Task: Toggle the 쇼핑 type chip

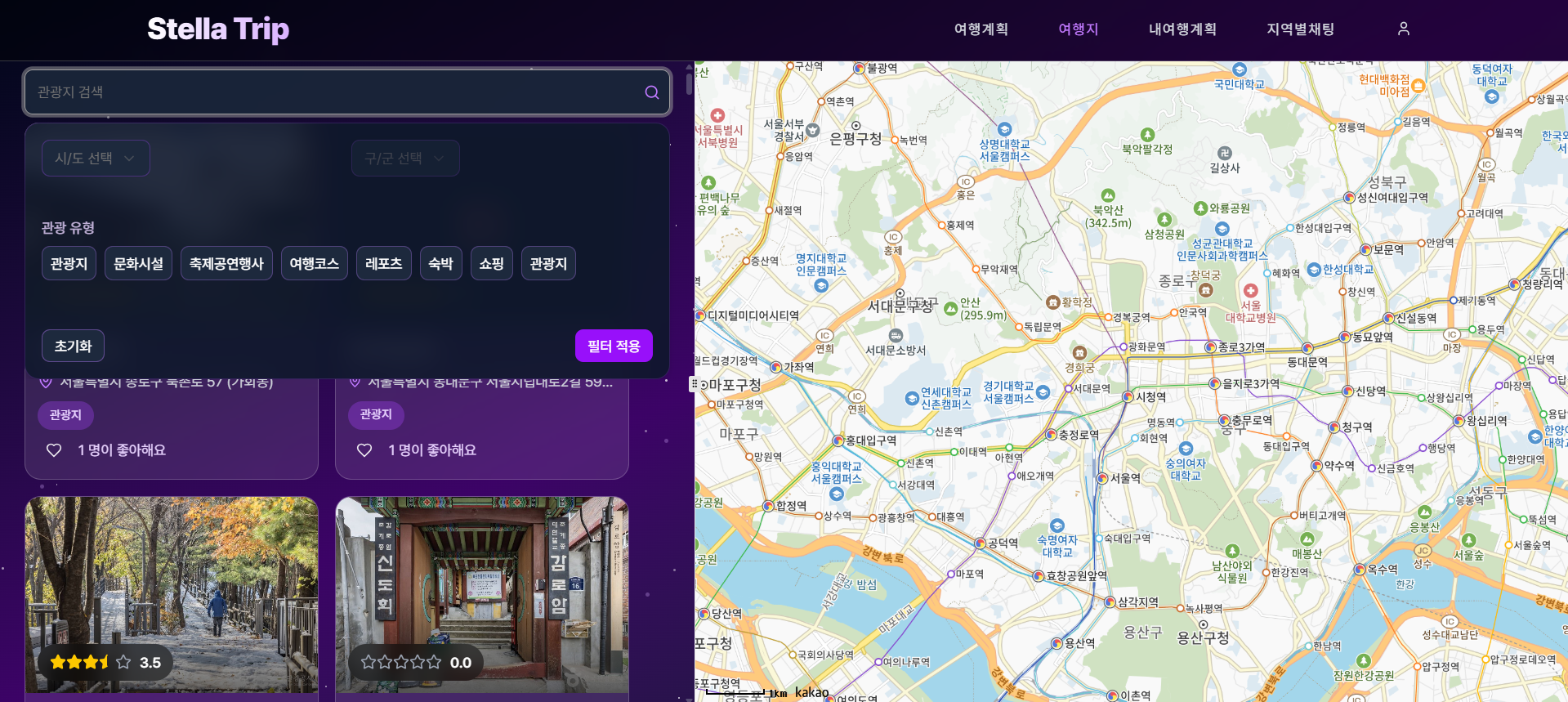Action: pyautogui.click(x=491, y=264)
